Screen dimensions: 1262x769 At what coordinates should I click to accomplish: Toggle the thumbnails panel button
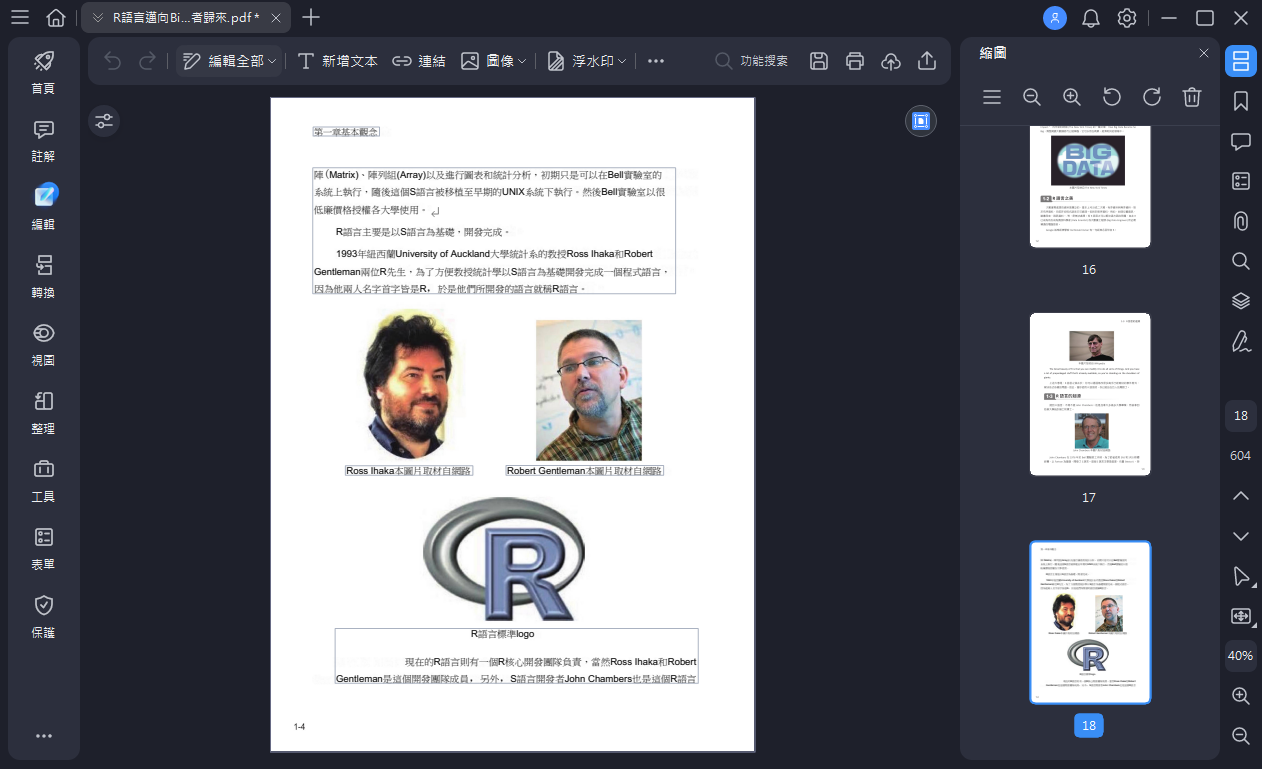(x=1241, y=61)
